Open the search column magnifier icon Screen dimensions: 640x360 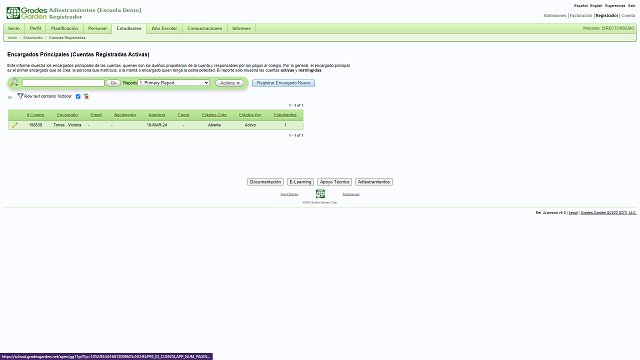click(14, 83)
